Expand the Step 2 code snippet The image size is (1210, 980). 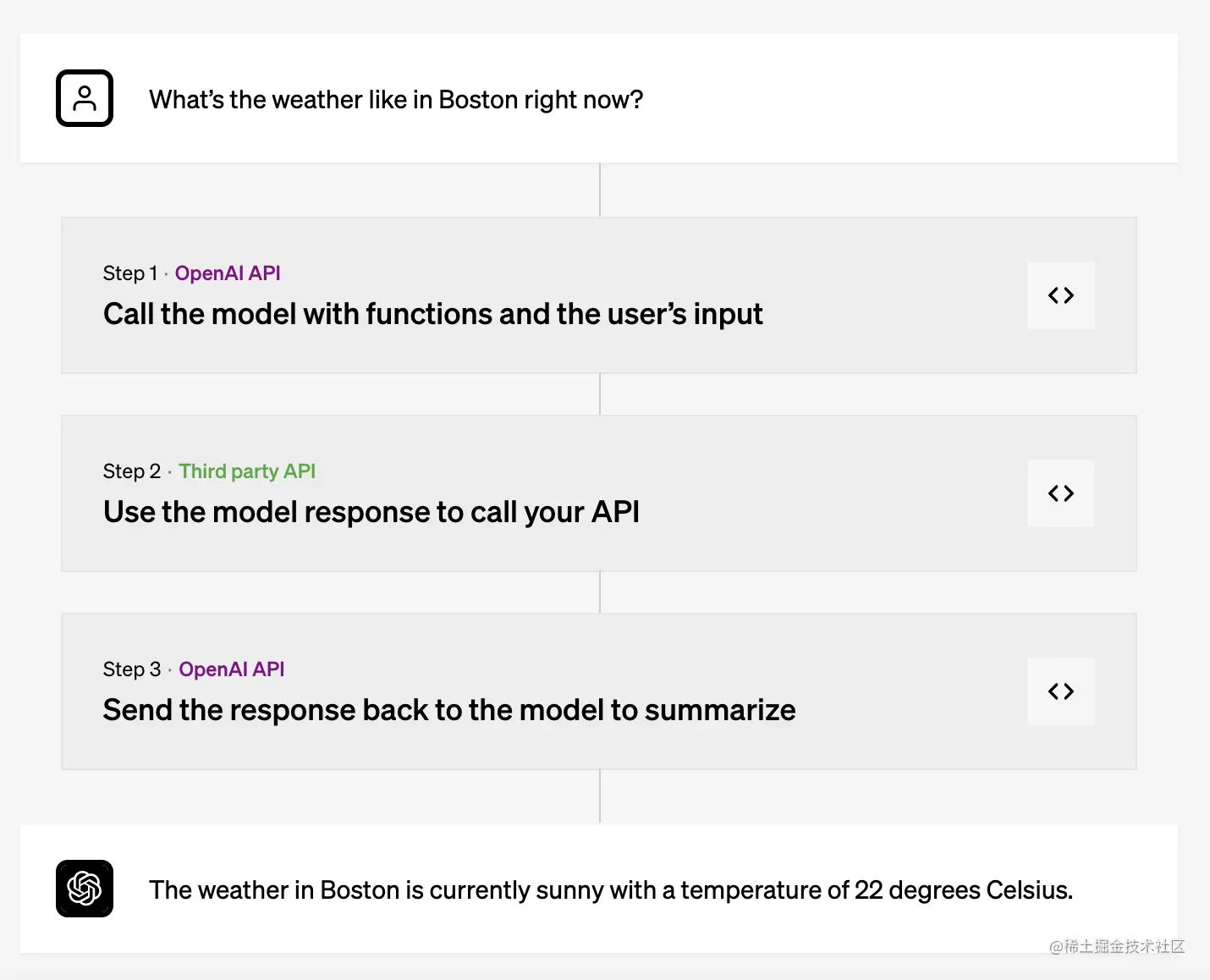(1061, 493)
